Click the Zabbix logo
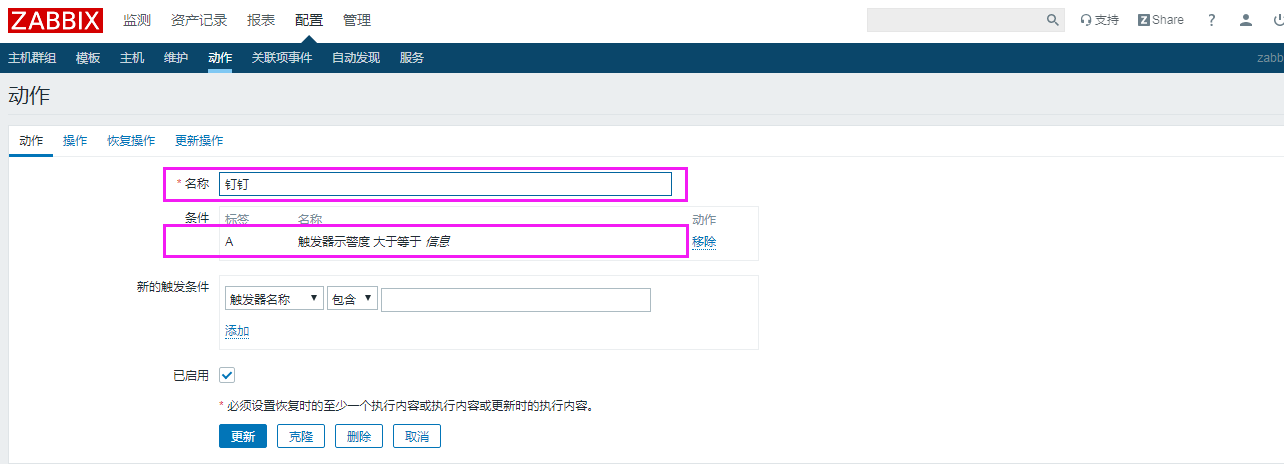The height and width of the screenshot is (464, 1284). click(56, 20)
